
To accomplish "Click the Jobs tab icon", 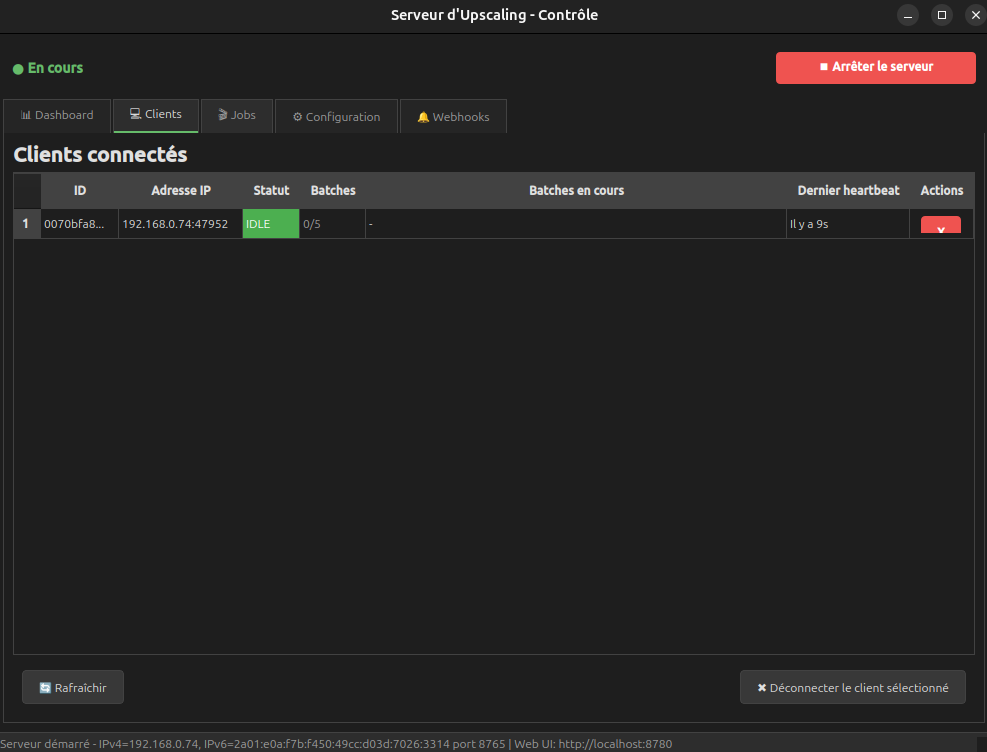I will (220, 116).
